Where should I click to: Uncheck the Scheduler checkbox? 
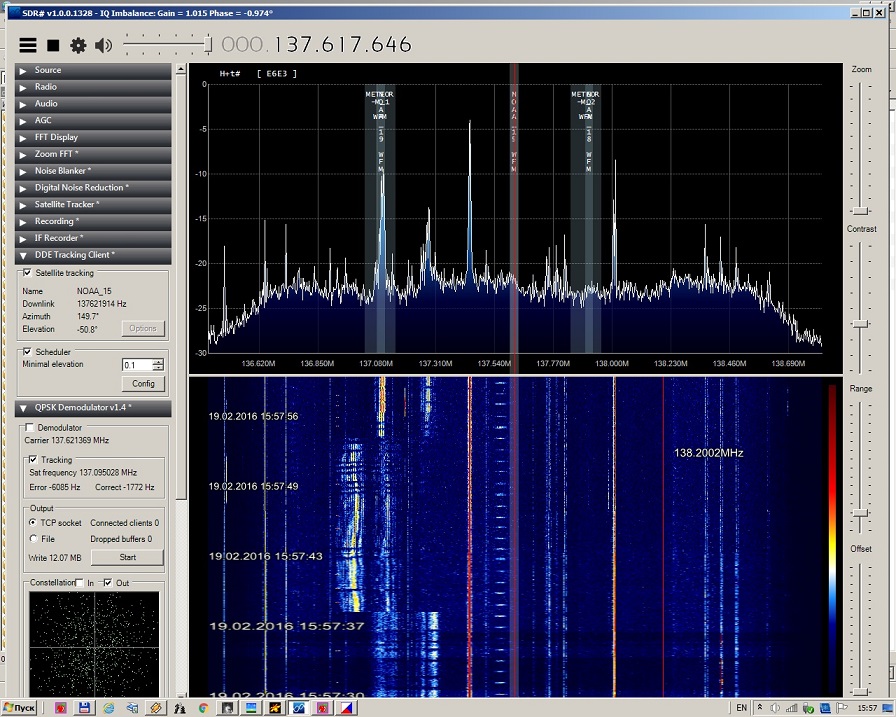27,351
